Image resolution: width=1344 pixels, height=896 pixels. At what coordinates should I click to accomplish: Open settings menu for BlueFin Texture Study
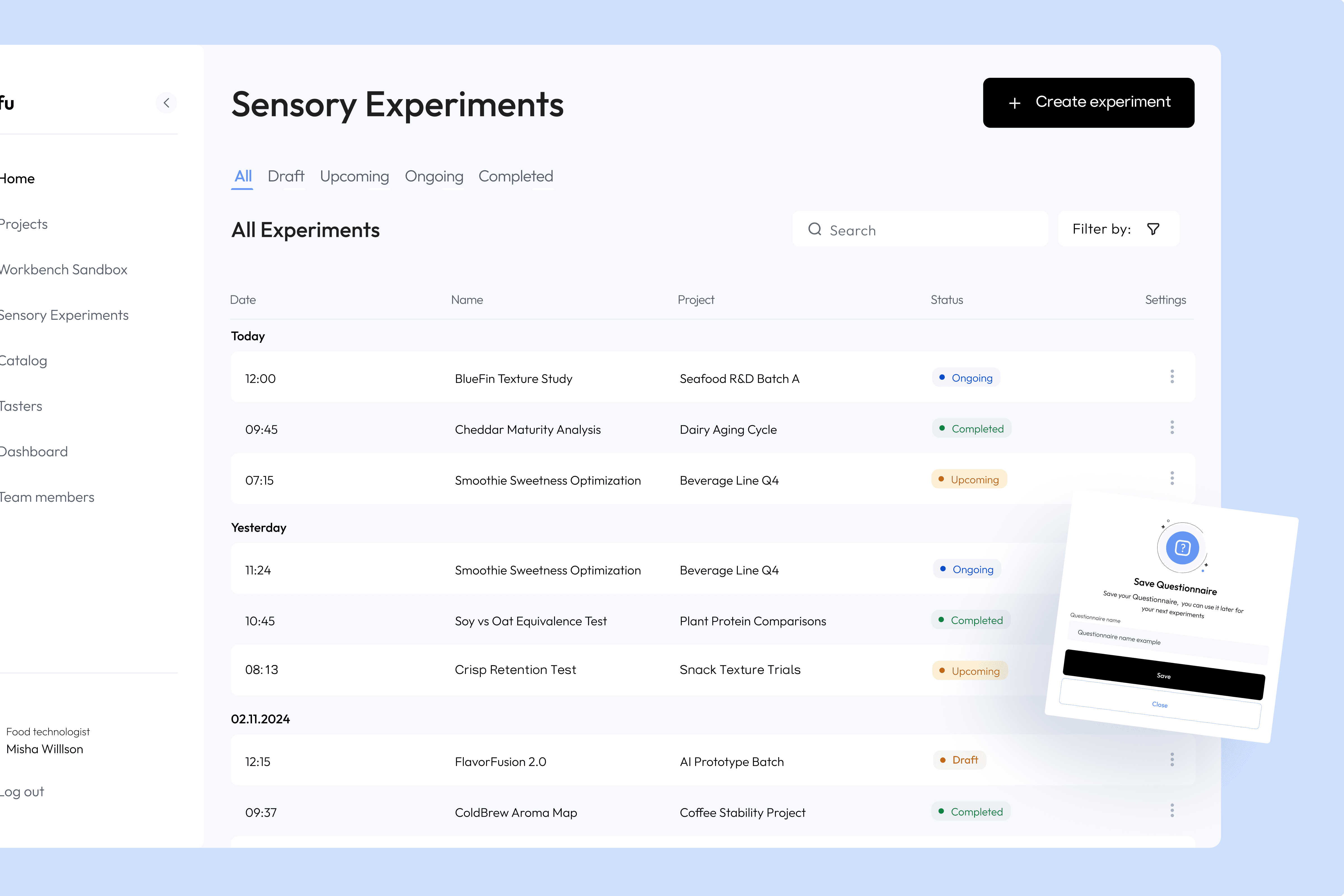[x=1172, y=377]
